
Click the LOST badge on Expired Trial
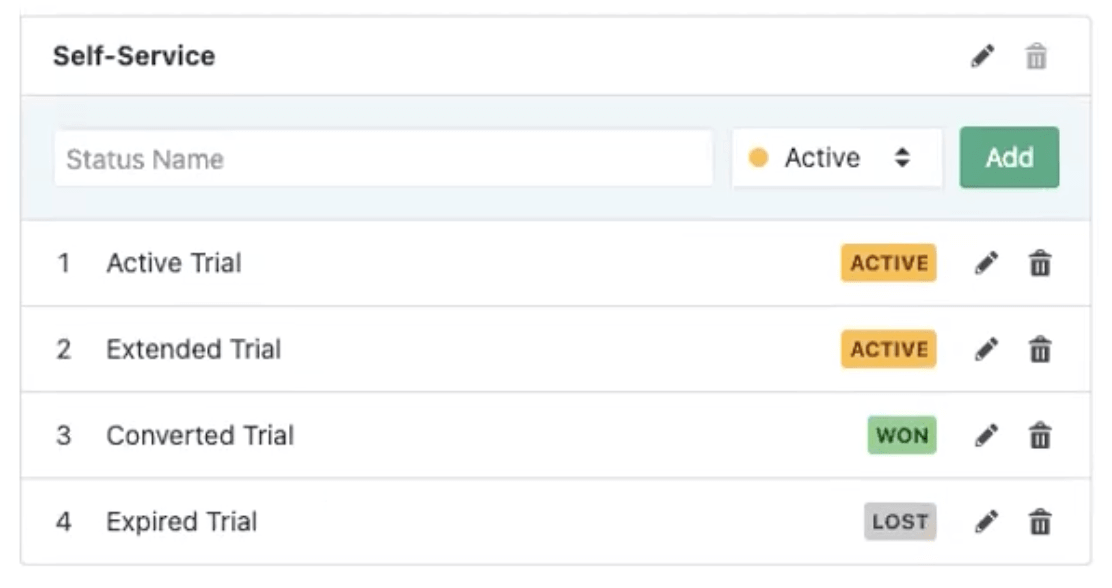900,522
